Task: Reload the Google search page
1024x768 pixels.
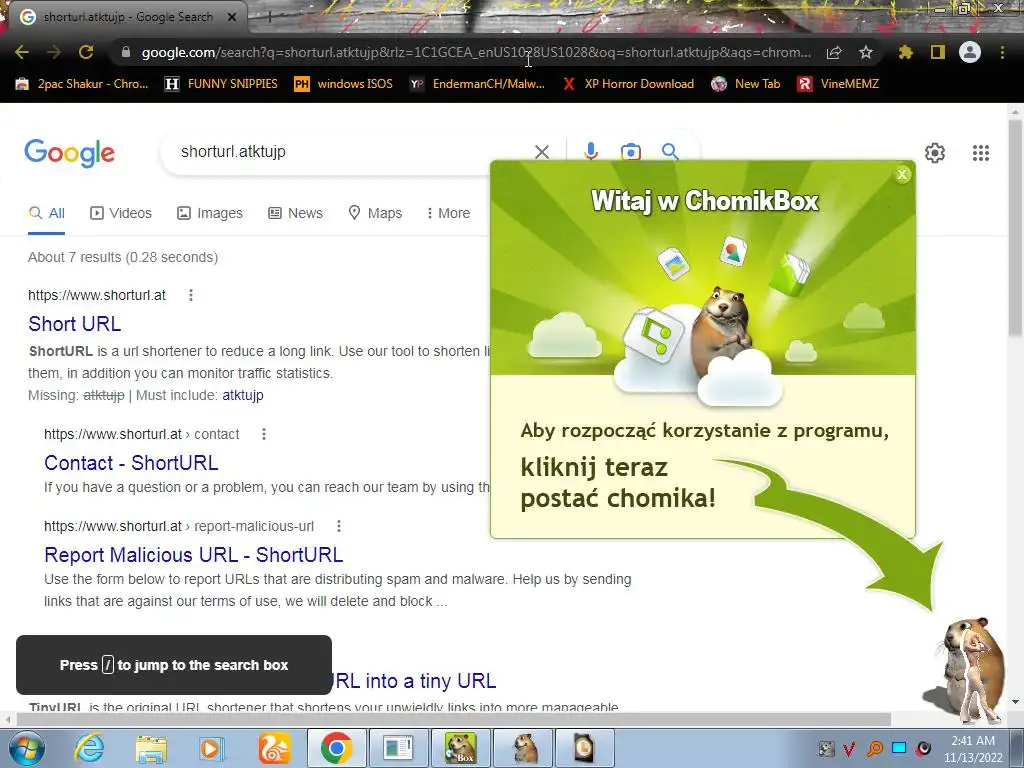Action: [86, 52]
